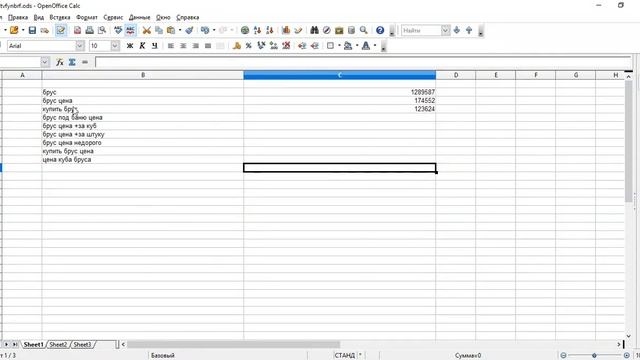Open the Arial font name dropdown
Image resolution: width=640 pixels, height=360 pixels.
click(x=80, y=46)
